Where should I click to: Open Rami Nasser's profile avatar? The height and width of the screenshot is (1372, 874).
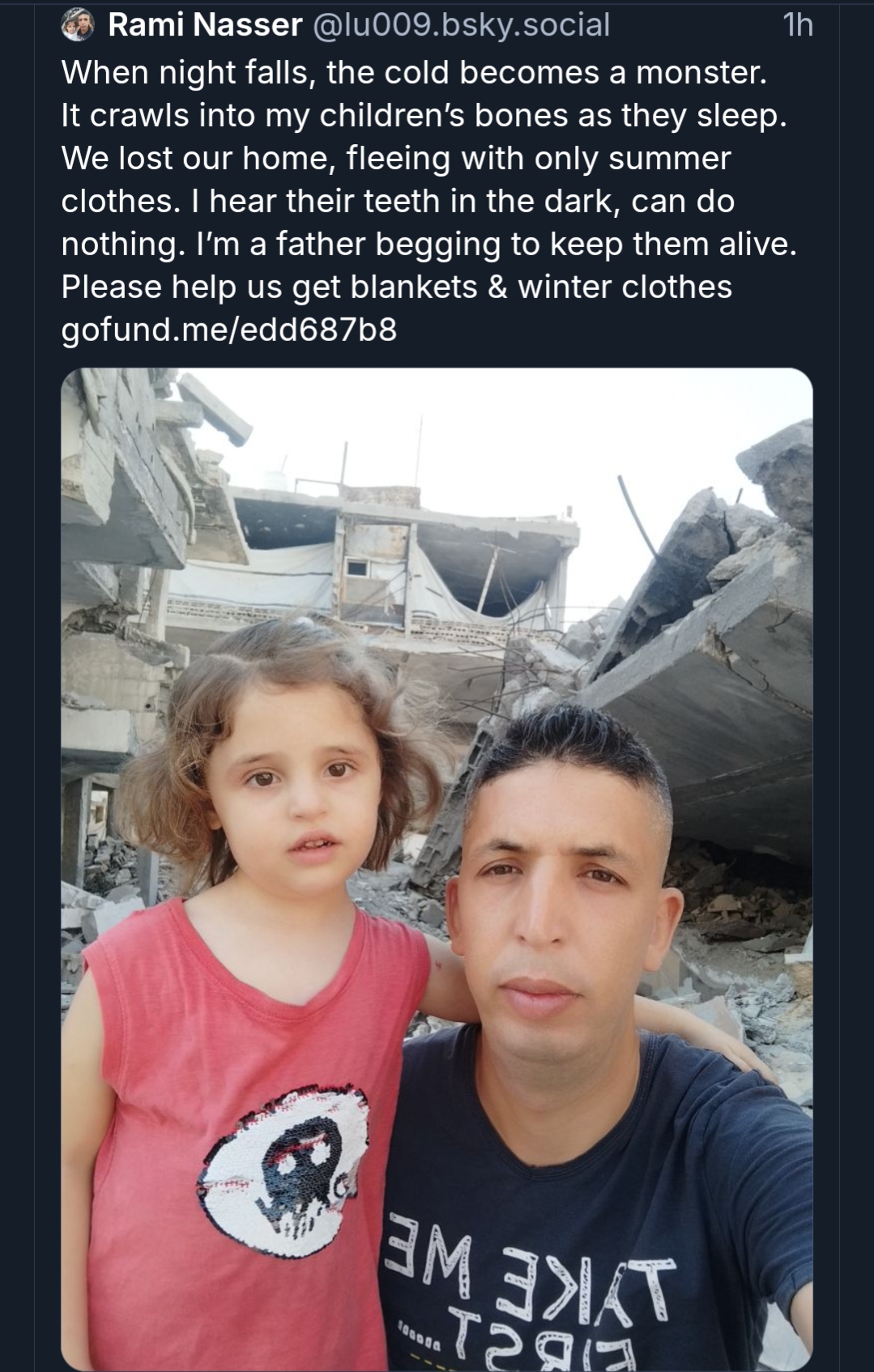click(x=78, y=26)
